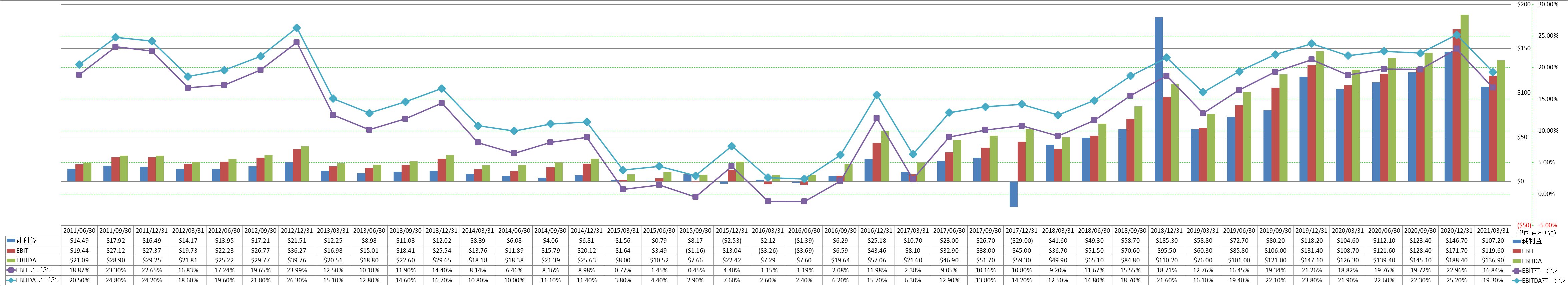
Task: Click the 2012/12/31 EBITDA margin diamond marker
Action: [x=297, y=28]
